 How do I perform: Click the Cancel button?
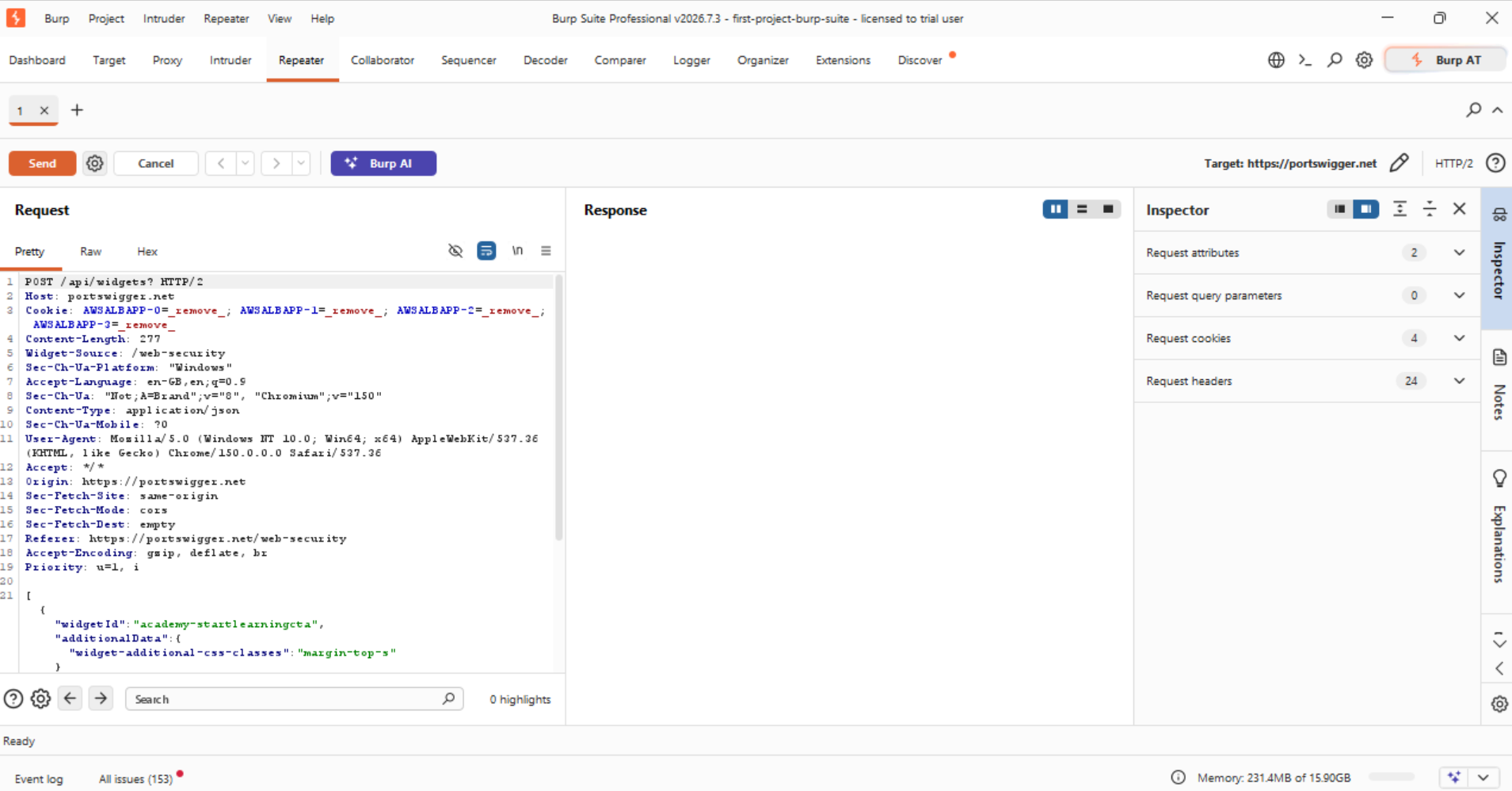(x=155, y=163)
